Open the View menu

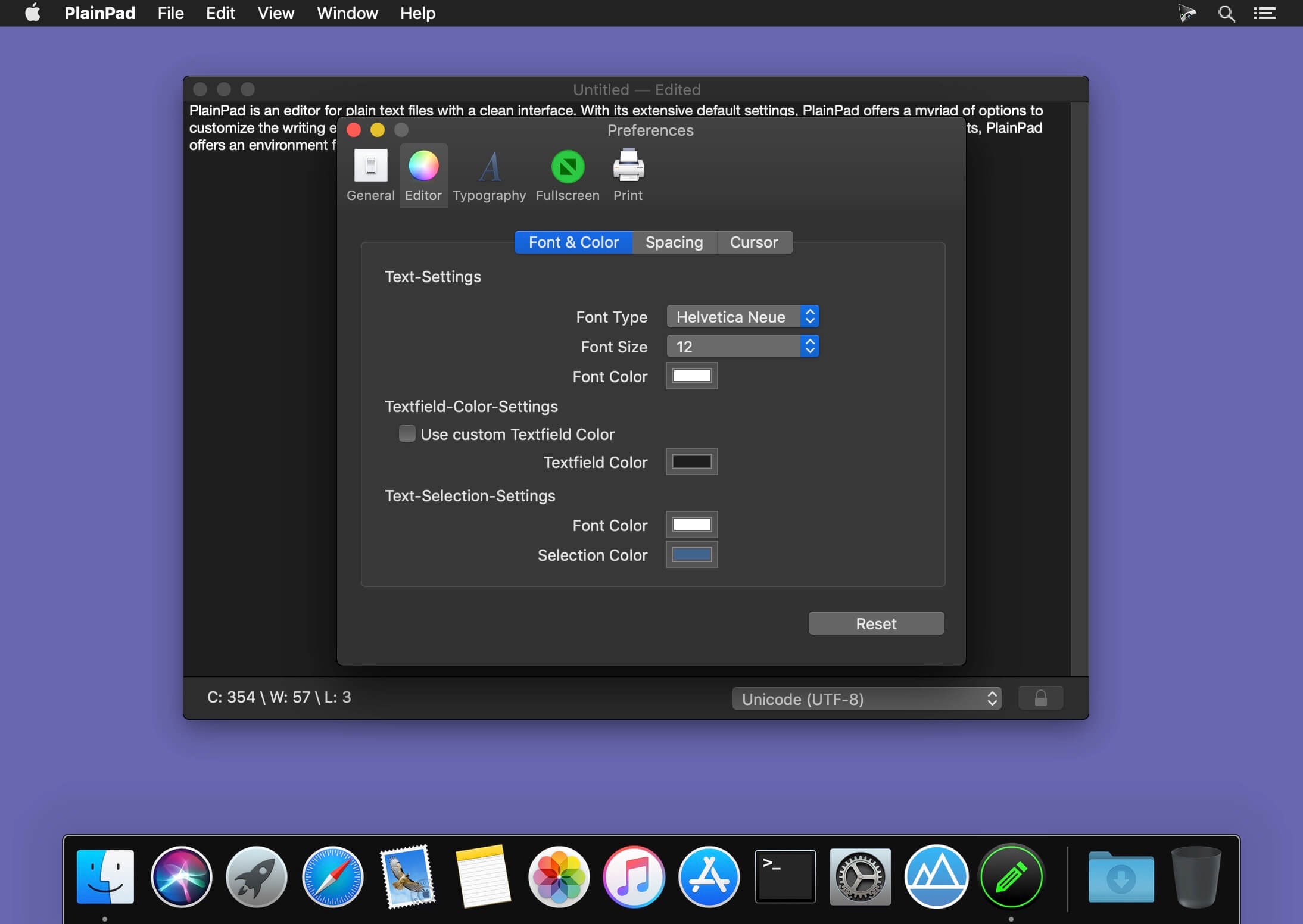click(276, 13)
